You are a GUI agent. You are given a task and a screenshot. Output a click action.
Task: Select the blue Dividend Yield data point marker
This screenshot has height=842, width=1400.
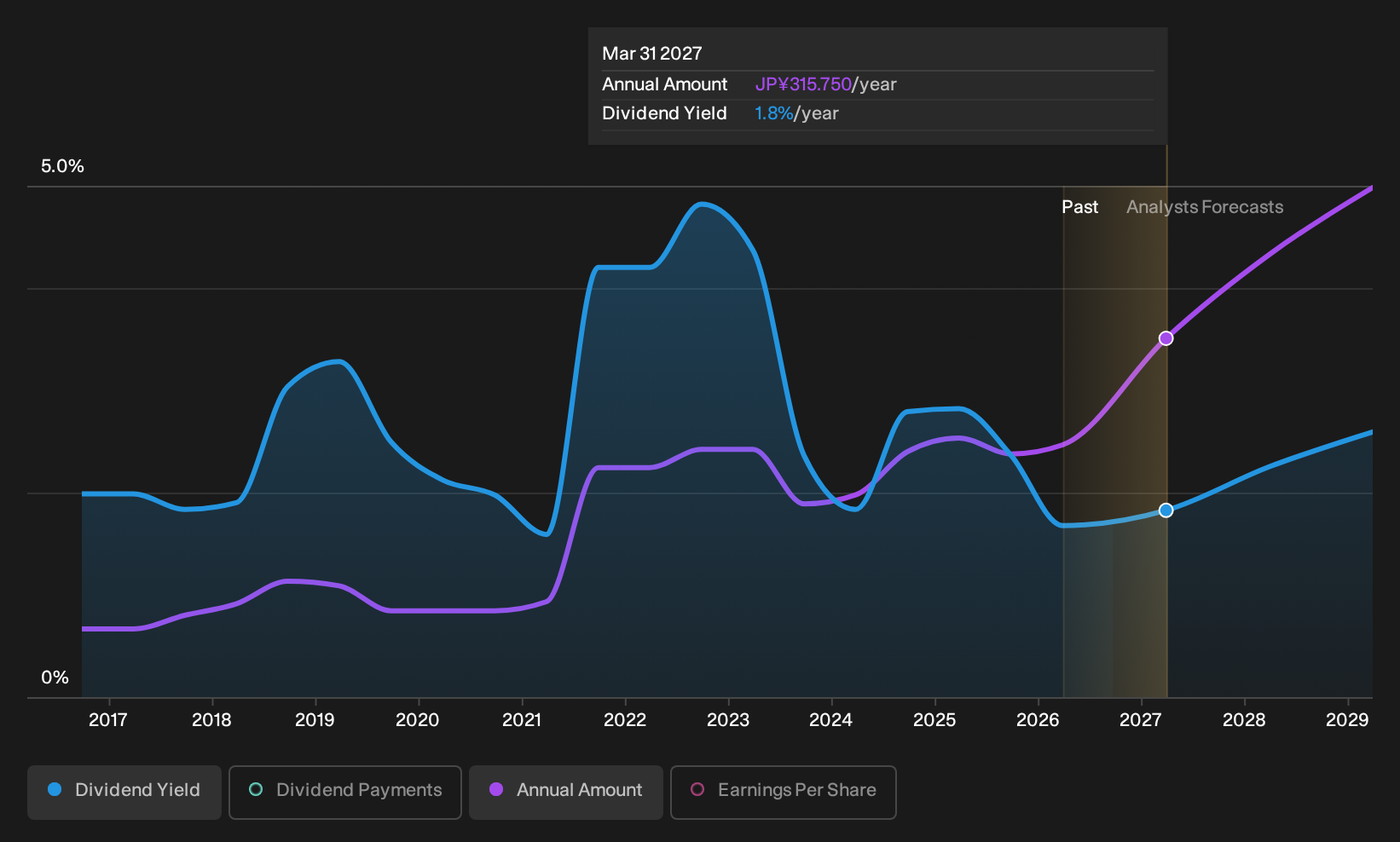(x=1166, y=510)
